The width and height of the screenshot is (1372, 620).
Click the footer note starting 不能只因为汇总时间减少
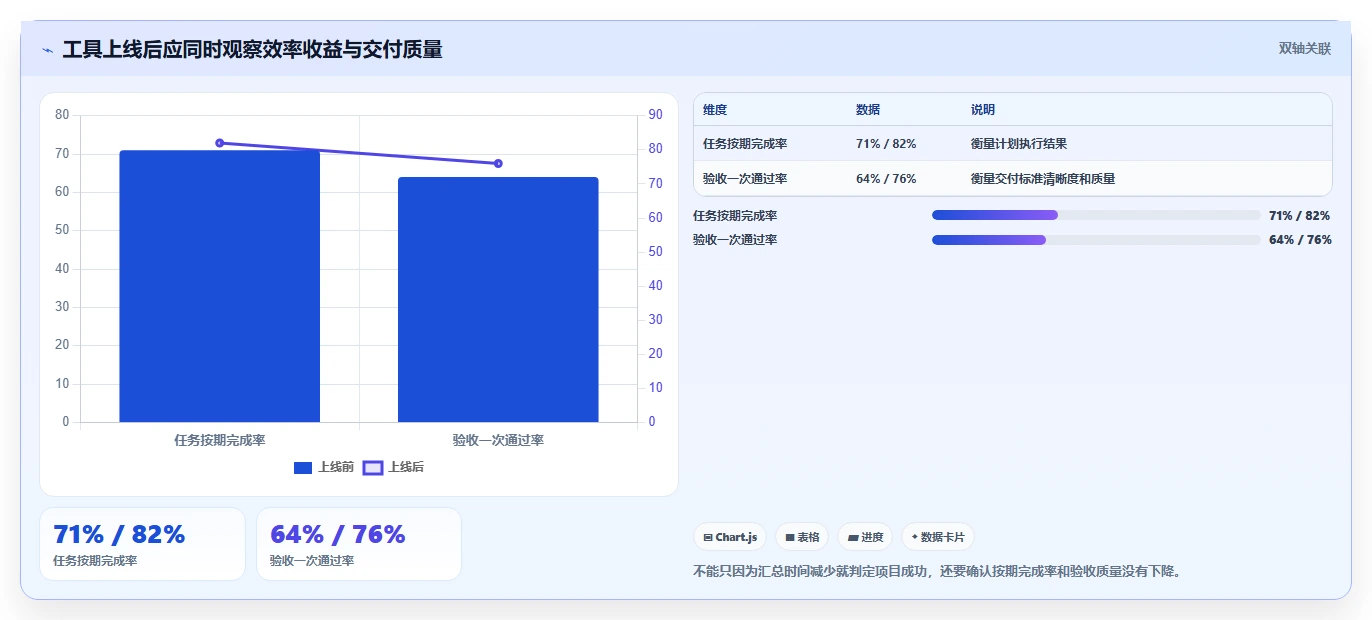(937, 573)
